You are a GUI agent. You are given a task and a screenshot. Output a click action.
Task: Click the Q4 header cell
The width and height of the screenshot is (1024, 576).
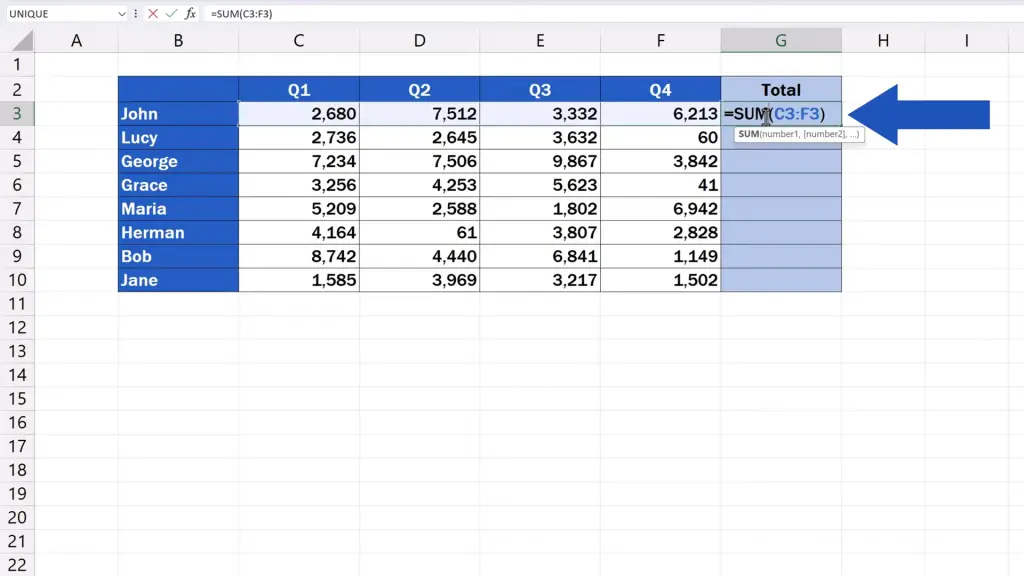tap(661, 89)
